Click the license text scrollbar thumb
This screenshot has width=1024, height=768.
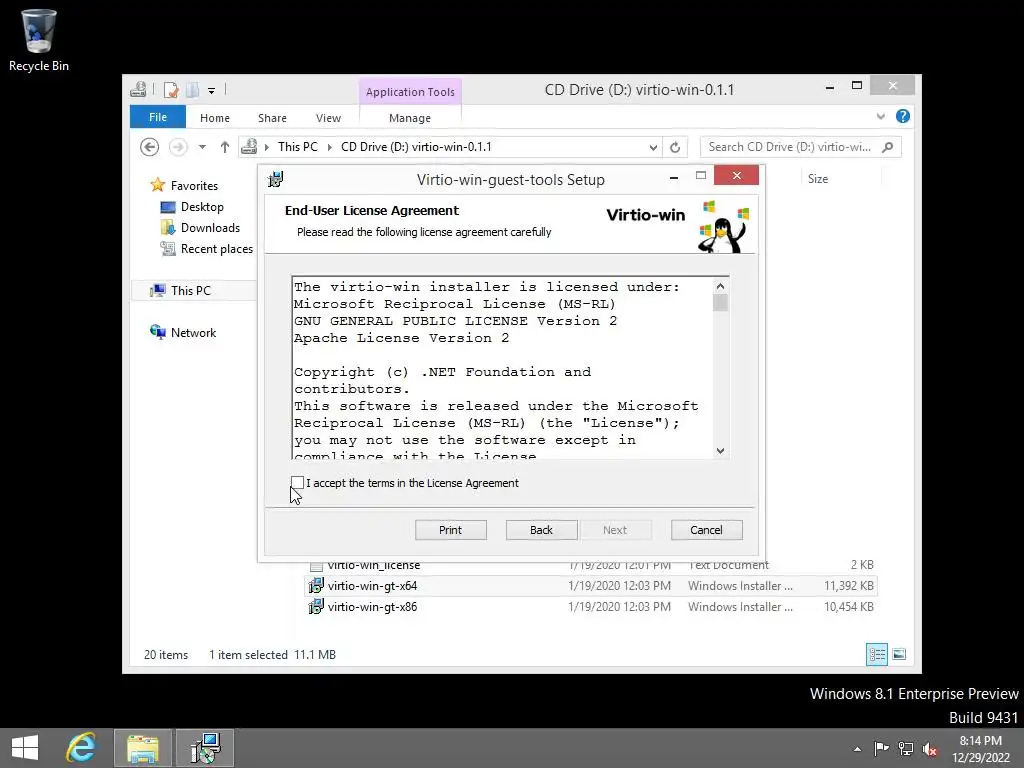(720, 303)
